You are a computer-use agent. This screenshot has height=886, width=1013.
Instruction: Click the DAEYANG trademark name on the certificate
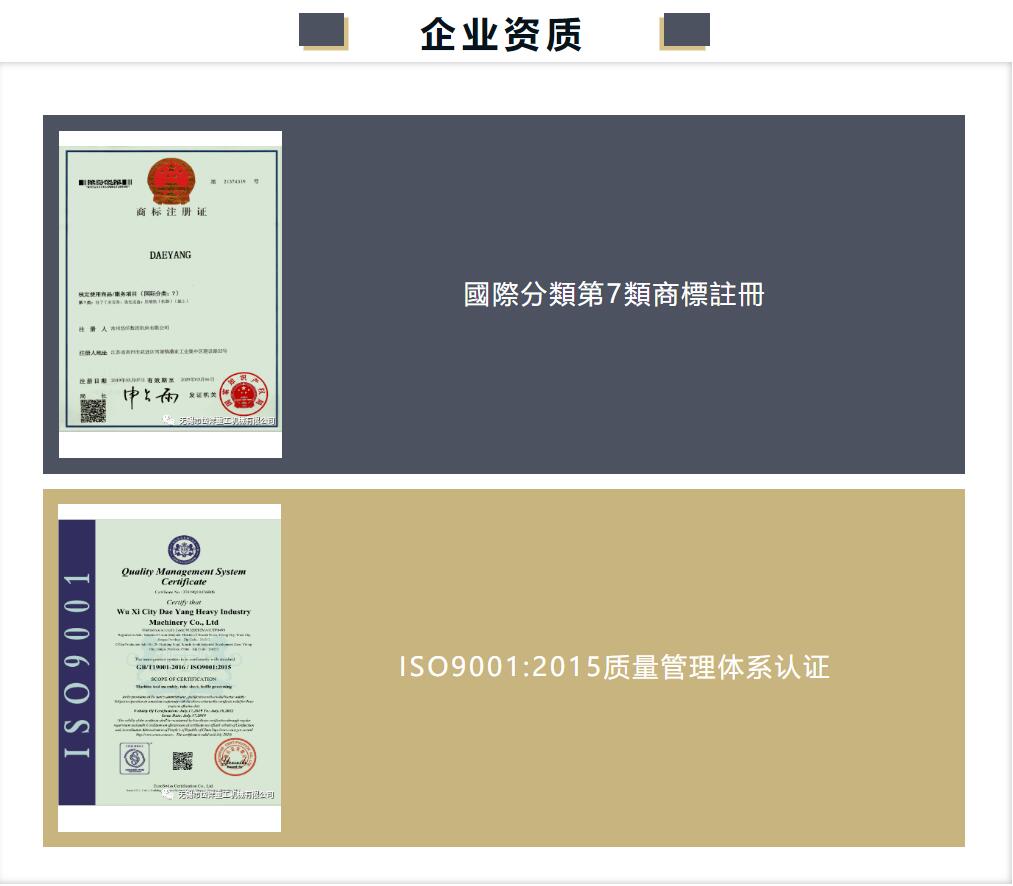[170, 255]
